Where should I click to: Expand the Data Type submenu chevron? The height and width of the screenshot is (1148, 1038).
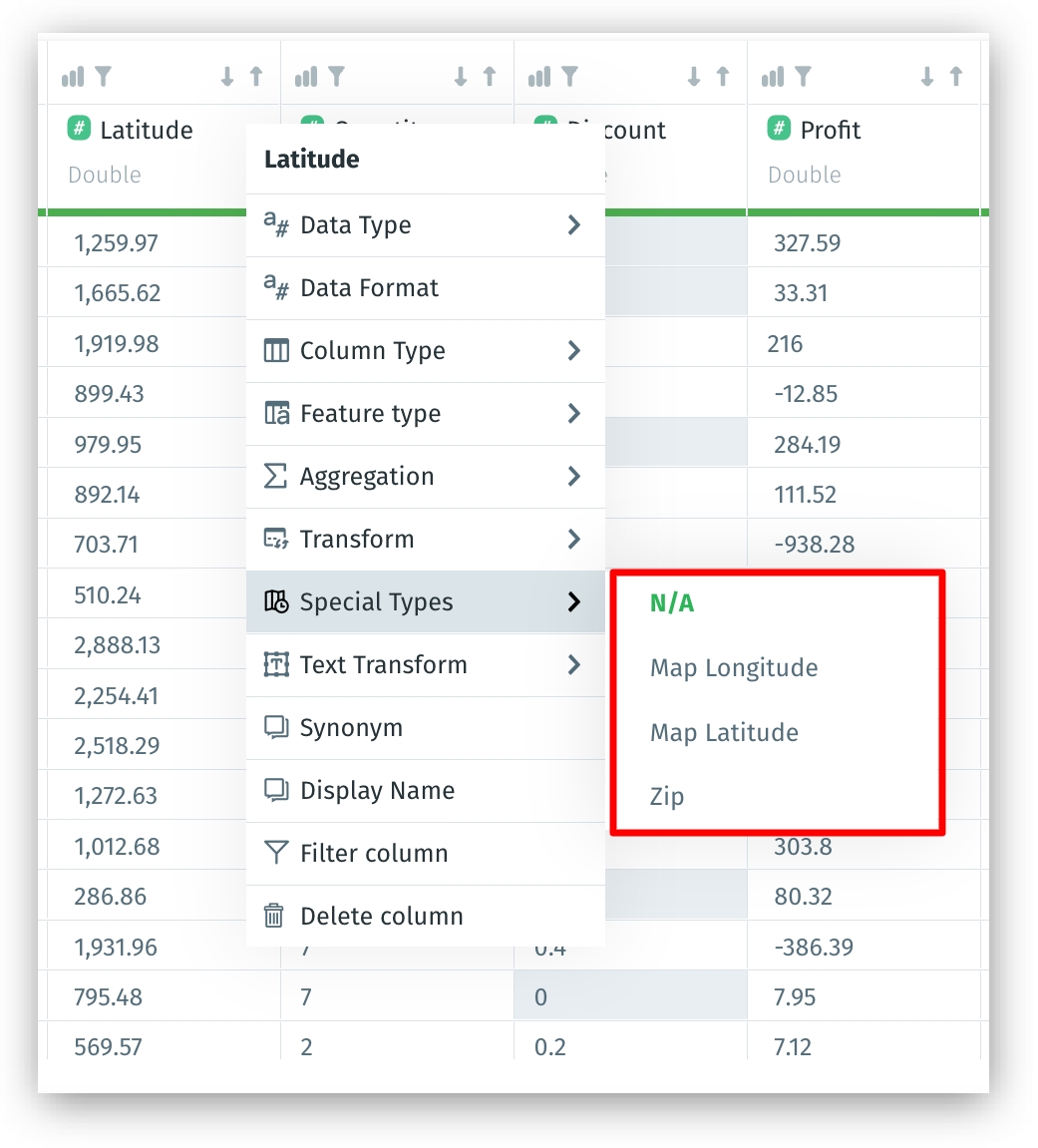point(573,225)
